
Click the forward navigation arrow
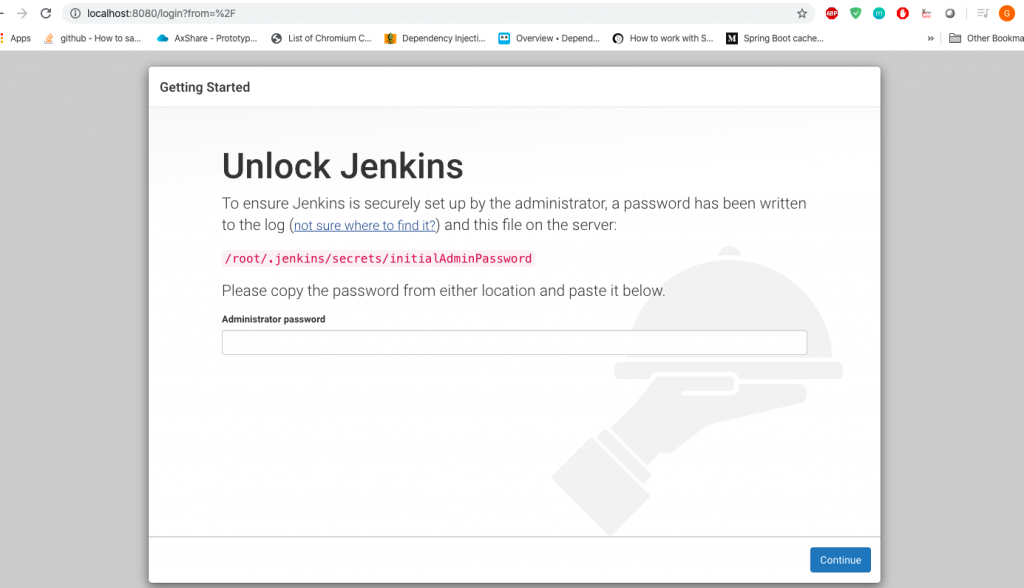22,13
